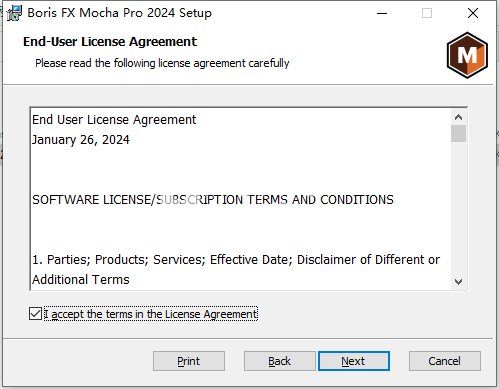499x389 pixels.
Task: Click the disabled maximize button
Action: pos(427,13)
